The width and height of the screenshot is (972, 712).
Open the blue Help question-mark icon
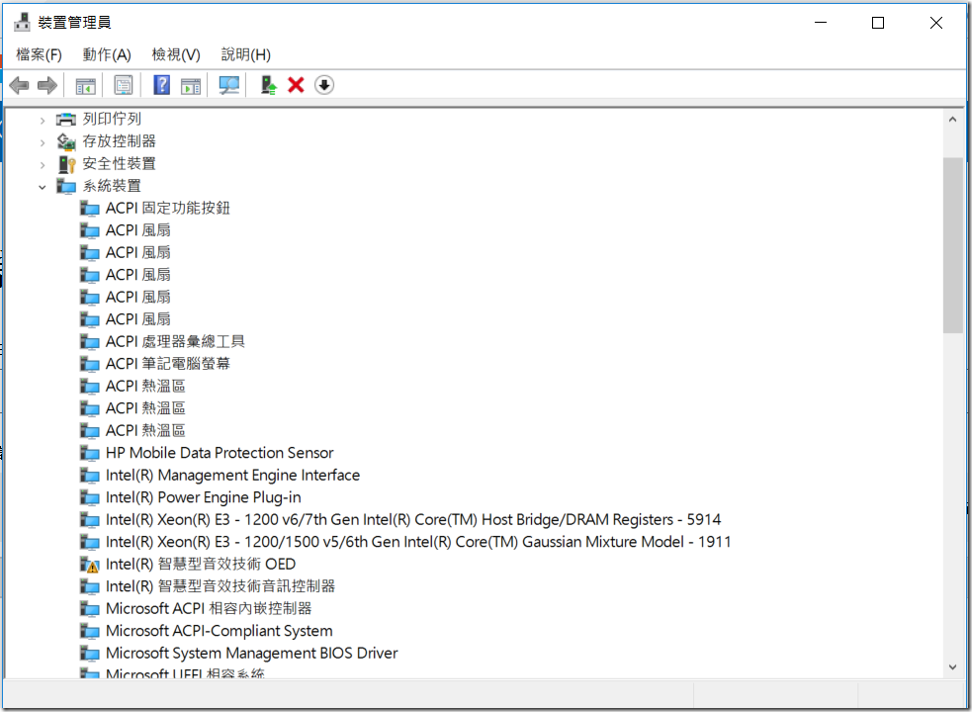162,85
